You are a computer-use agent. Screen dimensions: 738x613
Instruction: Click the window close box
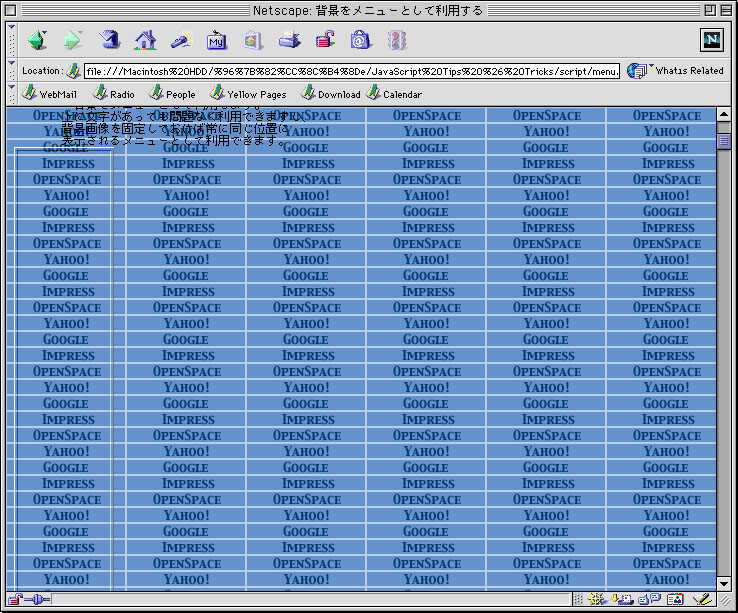(x=10, y=10)
